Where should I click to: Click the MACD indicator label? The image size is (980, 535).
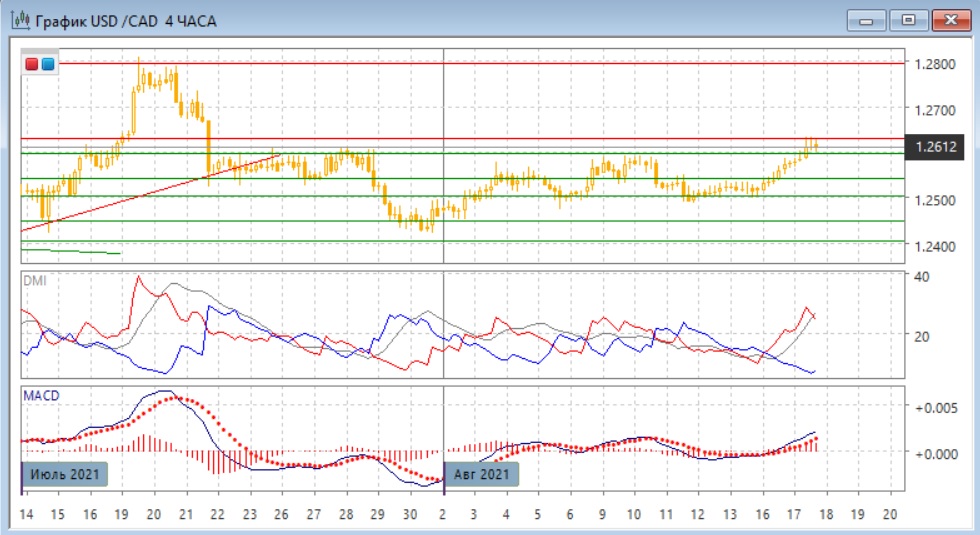(41, 396)
